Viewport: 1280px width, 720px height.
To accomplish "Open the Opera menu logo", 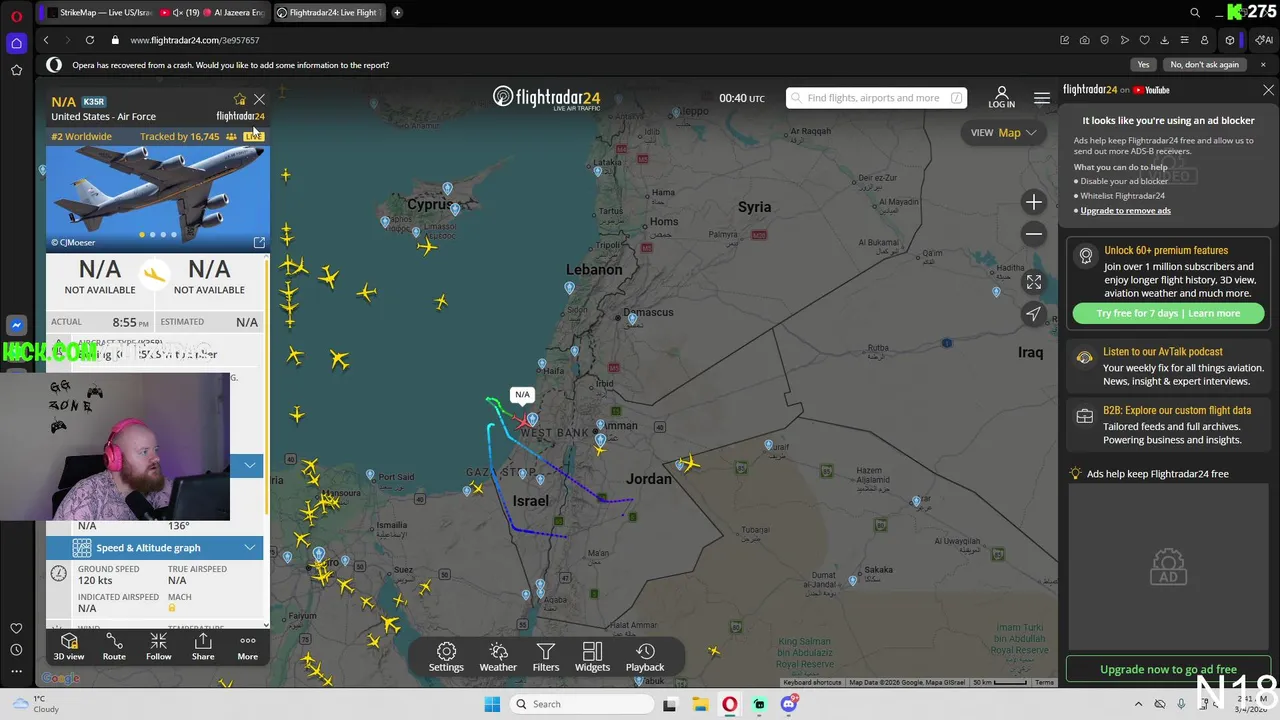I will point(16,16).
